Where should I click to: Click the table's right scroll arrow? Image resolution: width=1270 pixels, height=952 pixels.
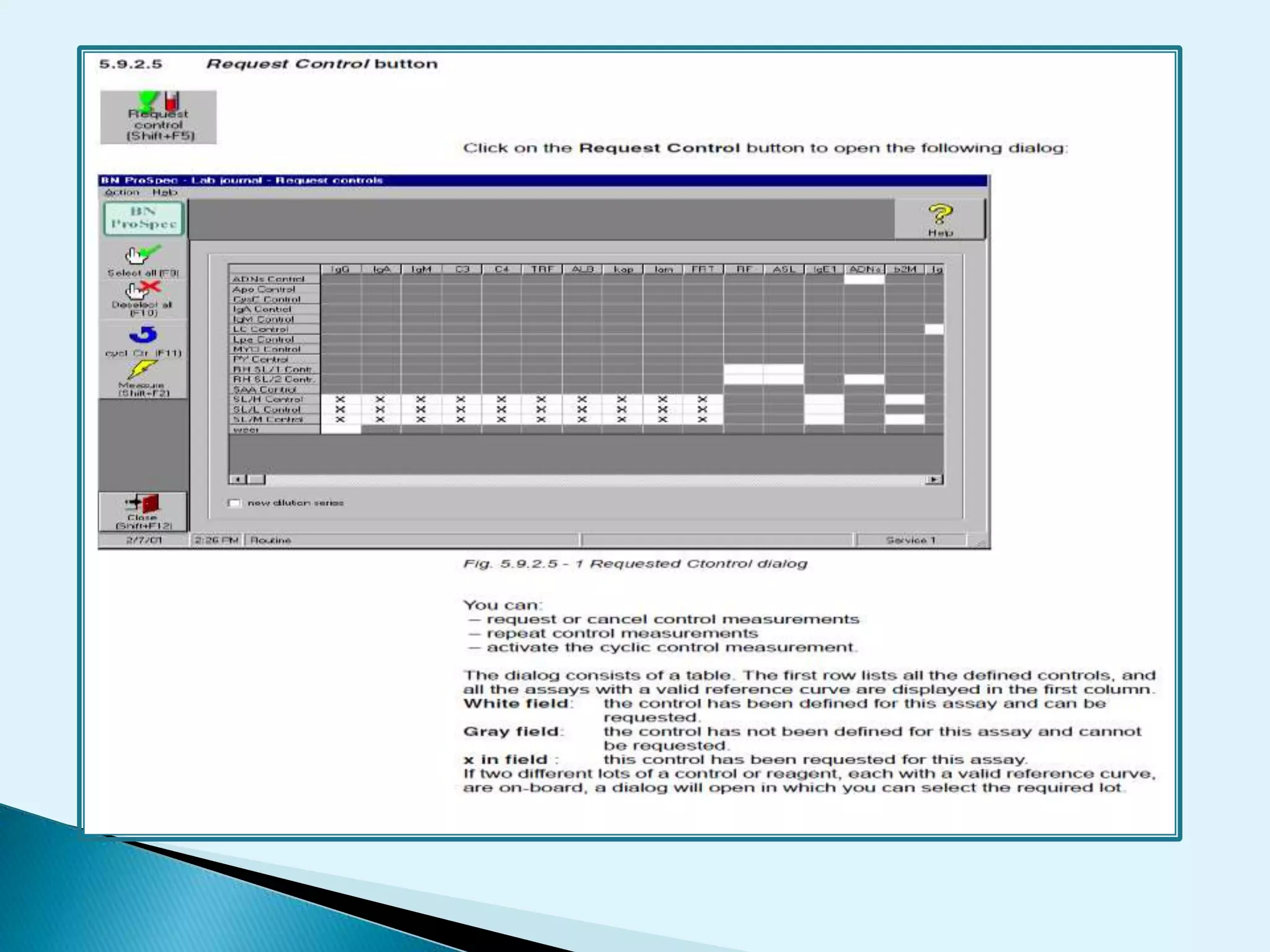pyautogui.click(x=934, y=479)
